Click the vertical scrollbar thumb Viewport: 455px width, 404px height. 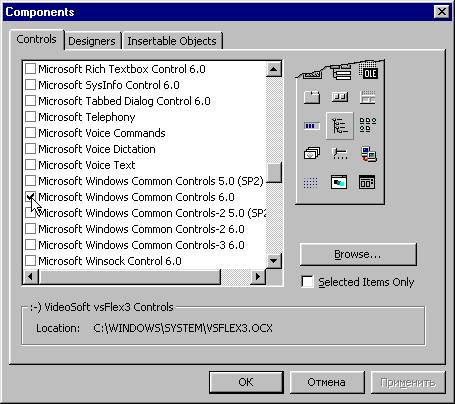(274, 172)
